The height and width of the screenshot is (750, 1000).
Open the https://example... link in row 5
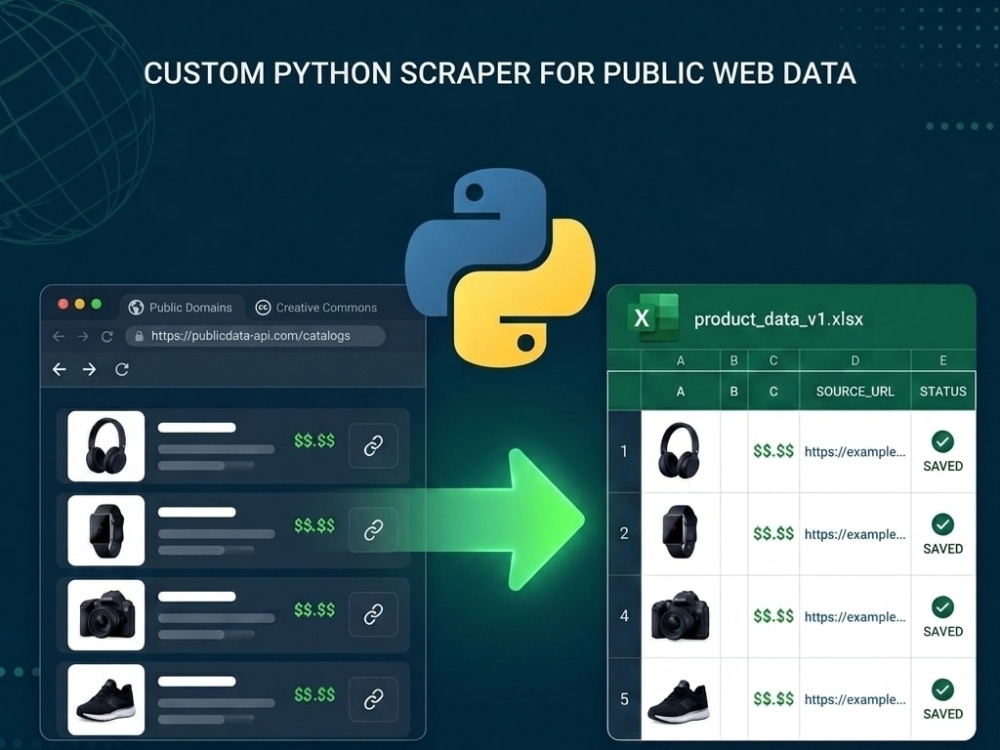pos(855,699)
